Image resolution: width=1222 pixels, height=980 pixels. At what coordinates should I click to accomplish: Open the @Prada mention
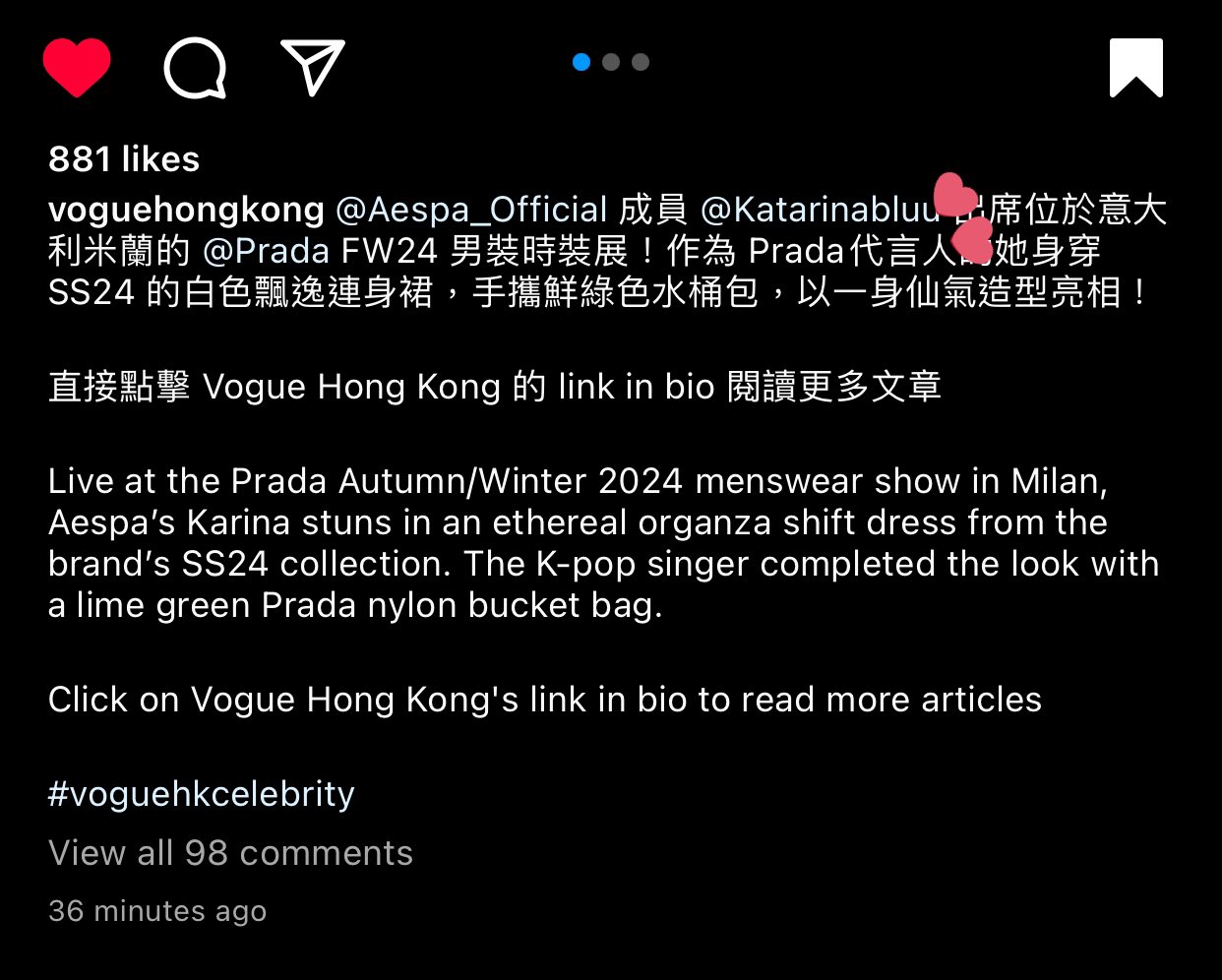[x=266, y=251]
